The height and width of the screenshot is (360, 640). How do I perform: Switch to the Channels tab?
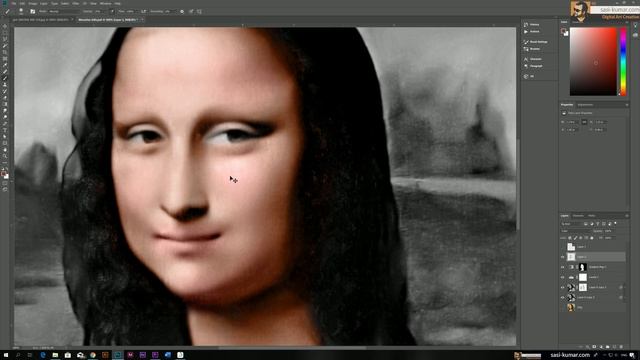coord(578,216)
